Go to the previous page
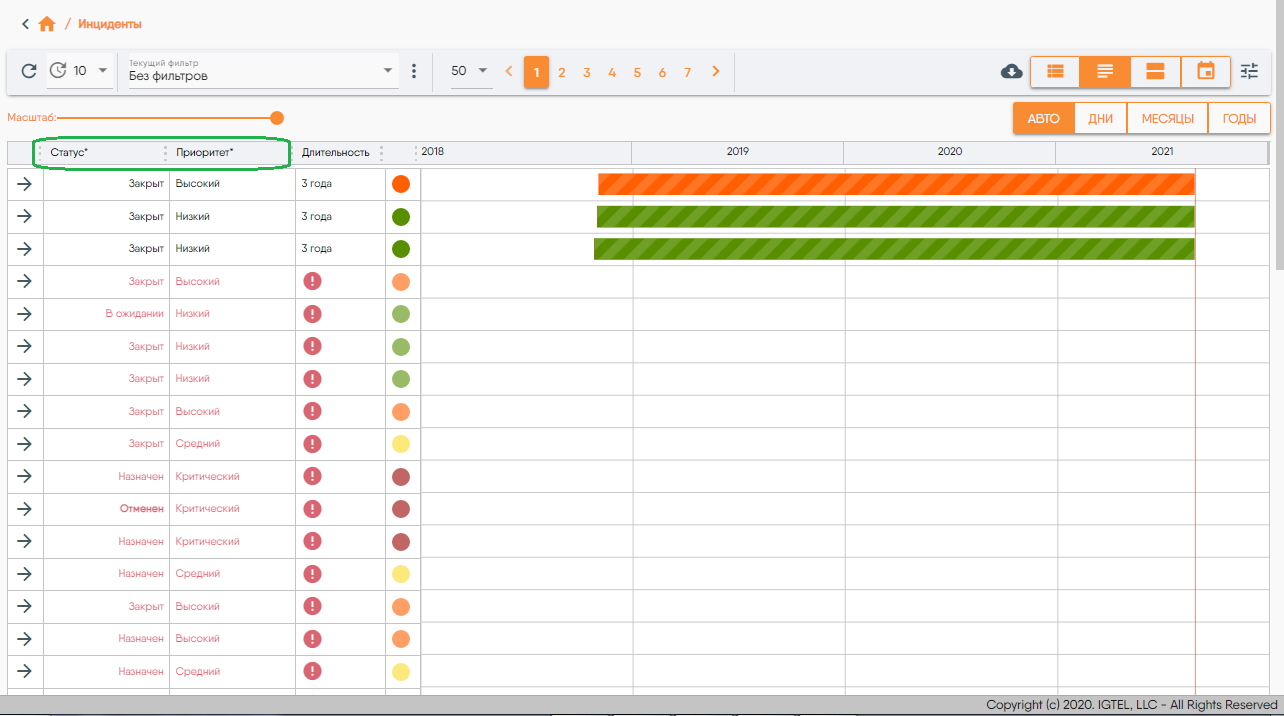 [509, 71]
